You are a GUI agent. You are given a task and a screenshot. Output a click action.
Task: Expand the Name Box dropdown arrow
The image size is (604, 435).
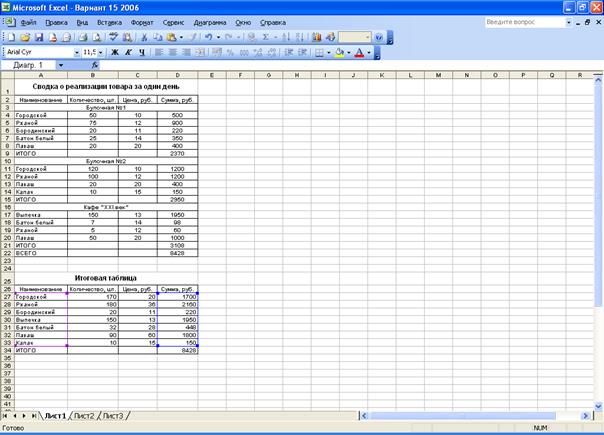(x=60, y=65)
